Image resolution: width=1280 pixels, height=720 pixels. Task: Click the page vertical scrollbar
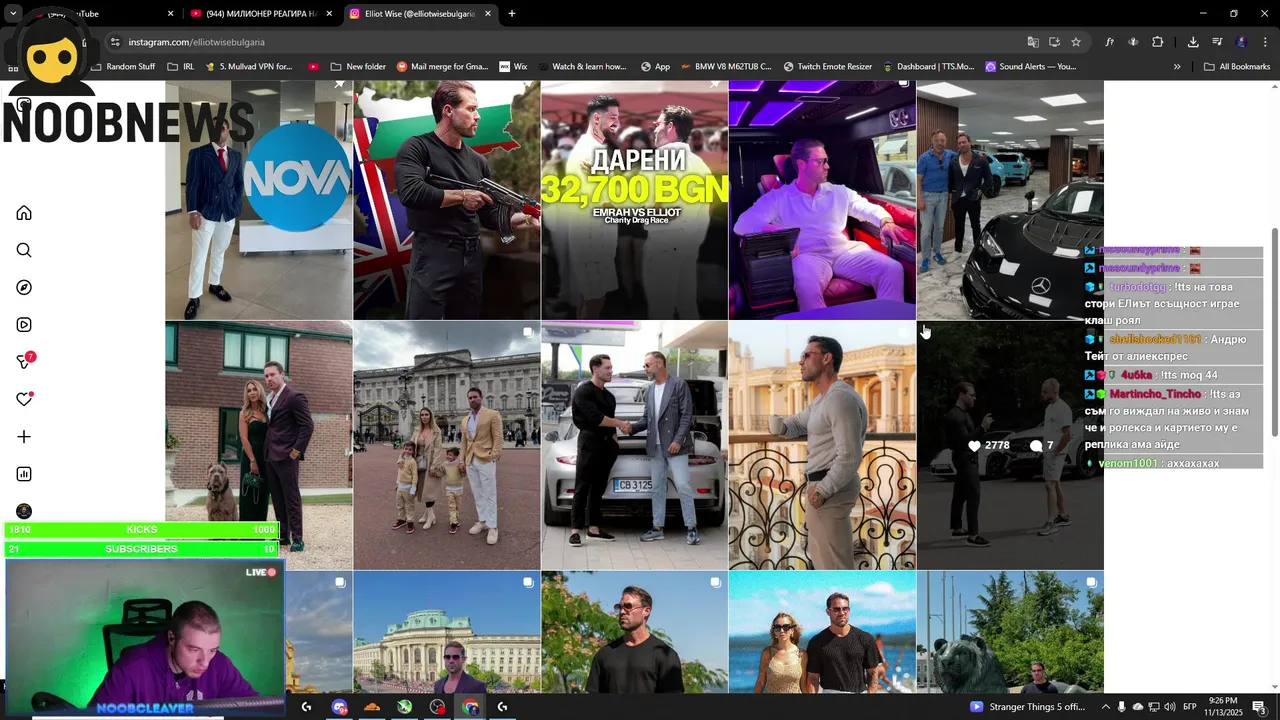click(1274, 332)
